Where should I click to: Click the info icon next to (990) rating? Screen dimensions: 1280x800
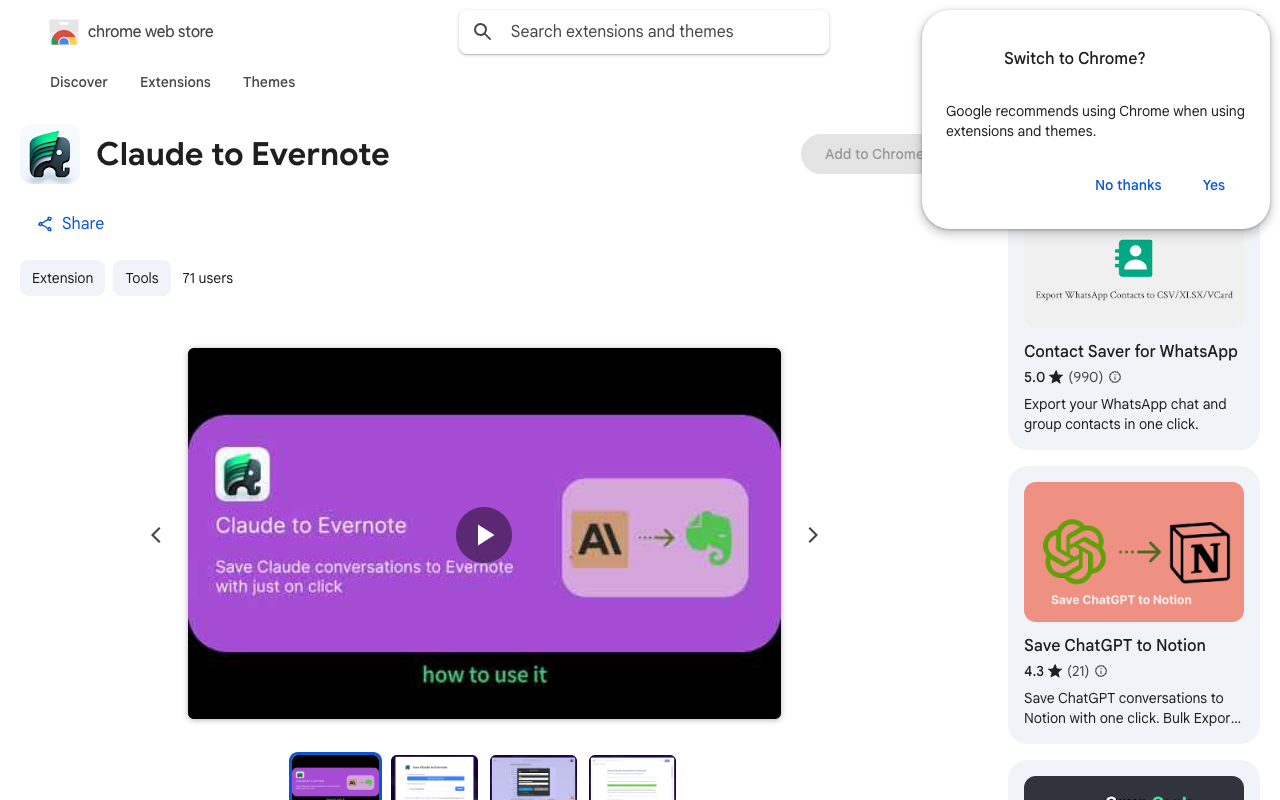[x=1115, y=377]
